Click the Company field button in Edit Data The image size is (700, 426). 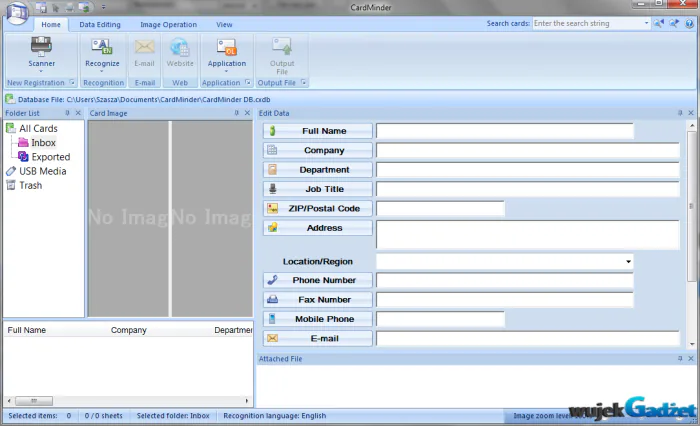pyautogui.click(x=317, y=150)
